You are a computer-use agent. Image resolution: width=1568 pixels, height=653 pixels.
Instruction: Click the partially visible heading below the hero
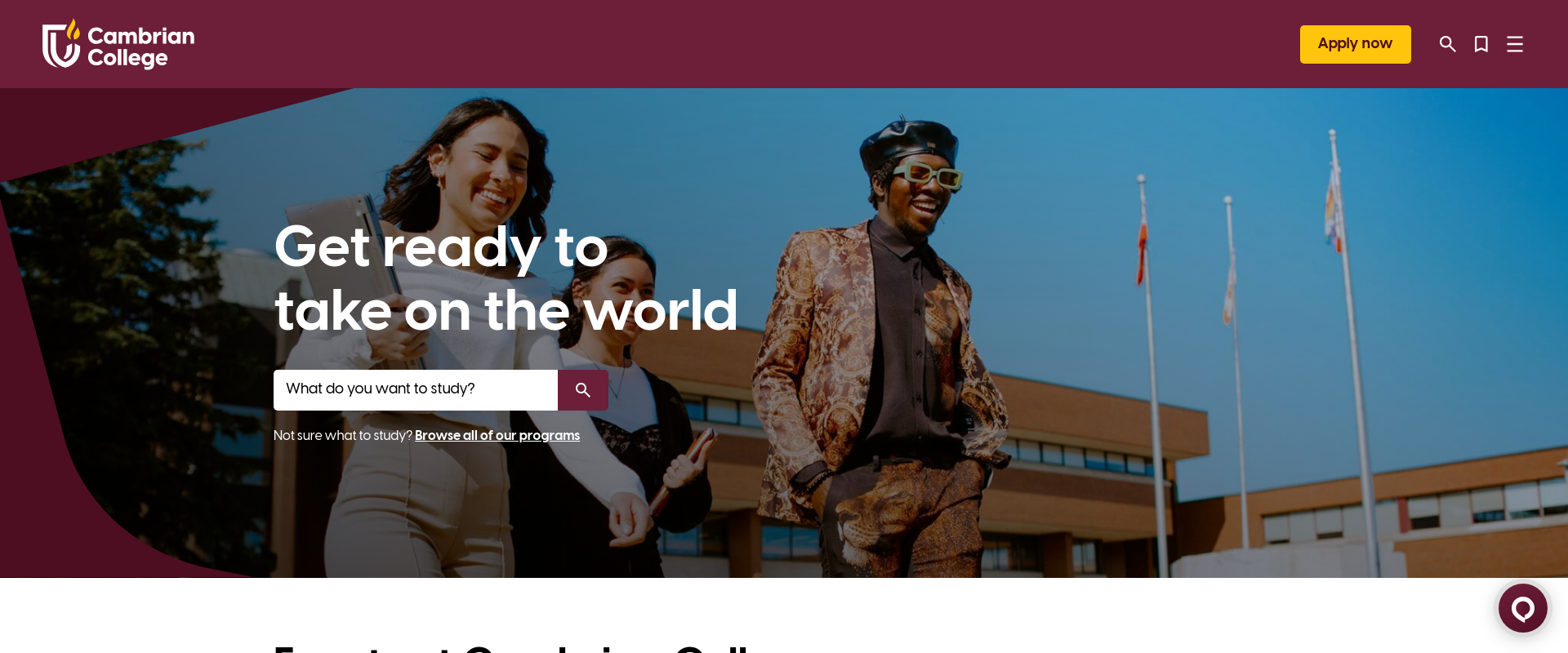(x=510, y=648)
